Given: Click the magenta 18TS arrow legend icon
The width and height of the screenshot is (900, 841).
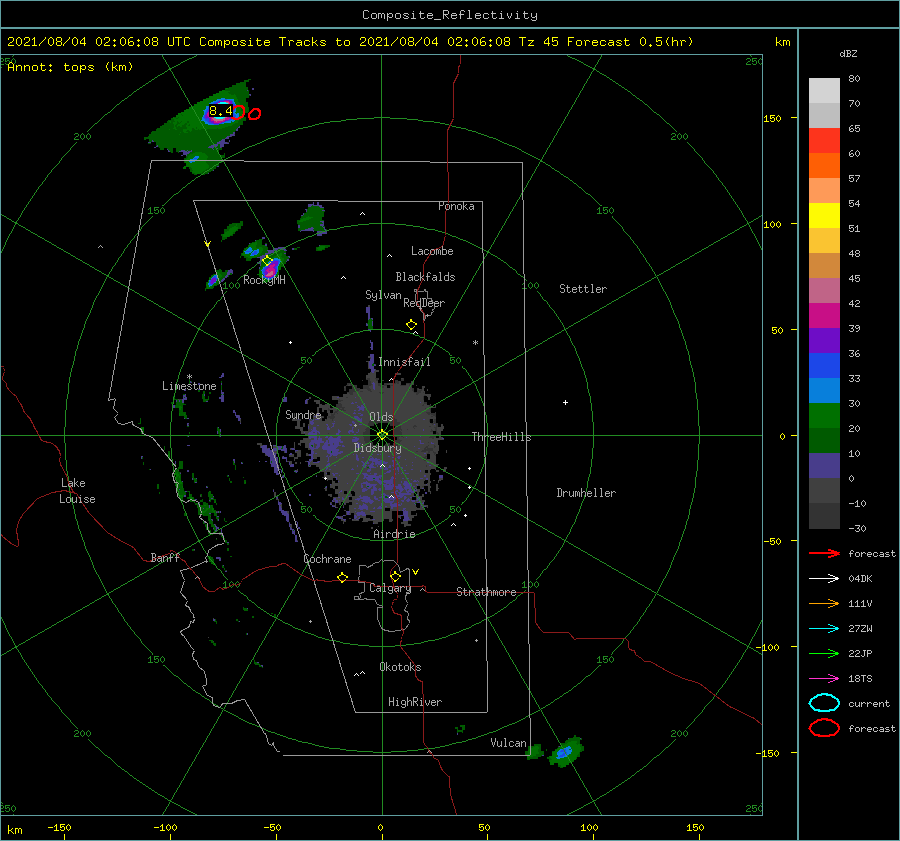Looking at the screenshot, I should pos(824,679).
